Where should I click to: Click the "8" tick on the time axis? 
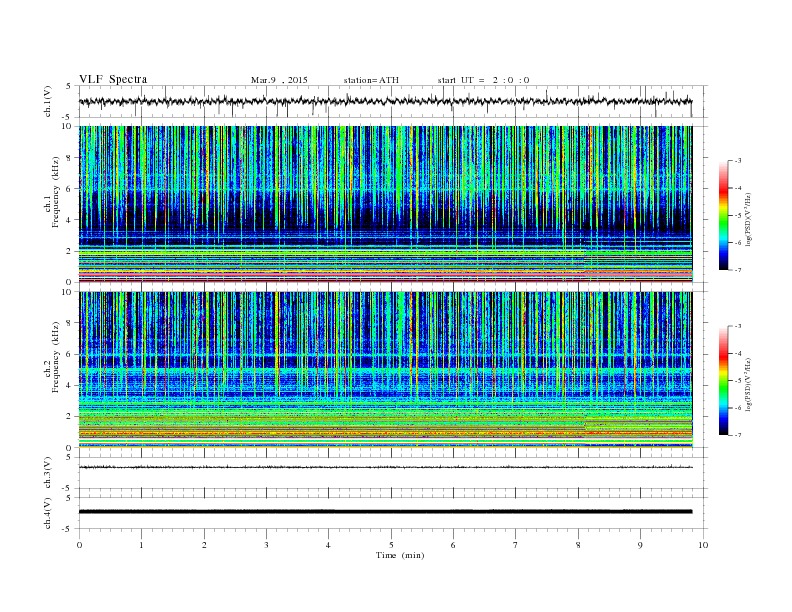click(578, 545)
